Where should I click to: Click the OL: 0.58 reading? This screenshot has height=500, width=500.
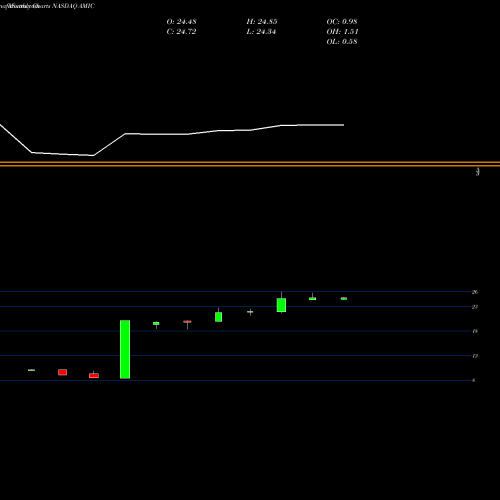pyautogui.click(x=342, y=42)
